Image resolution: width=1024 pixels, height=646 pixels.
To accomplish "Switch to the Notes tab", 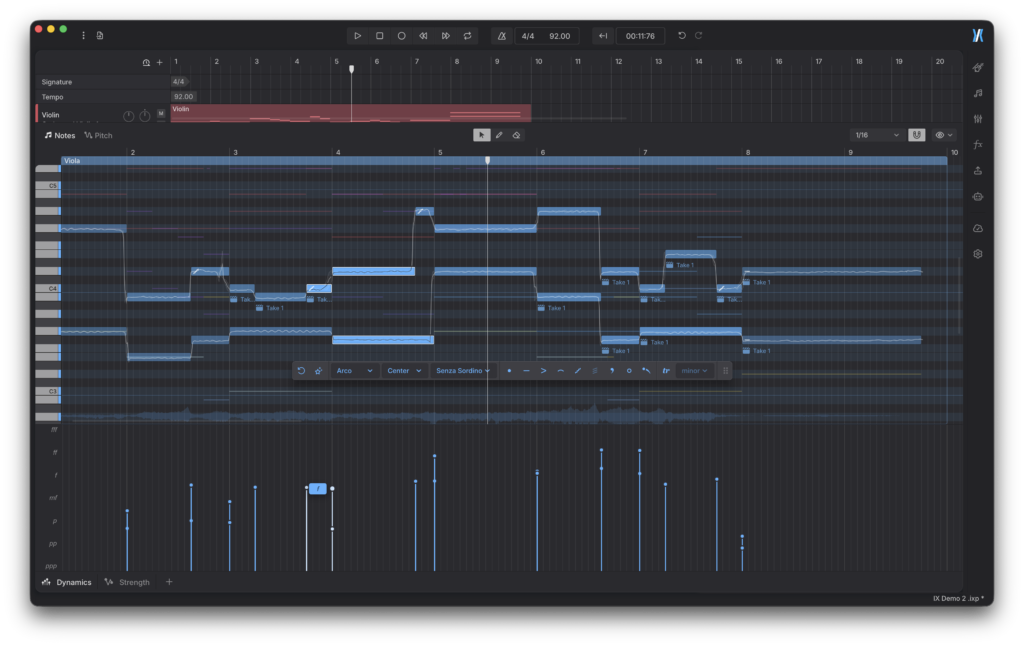I will point(59,135).
